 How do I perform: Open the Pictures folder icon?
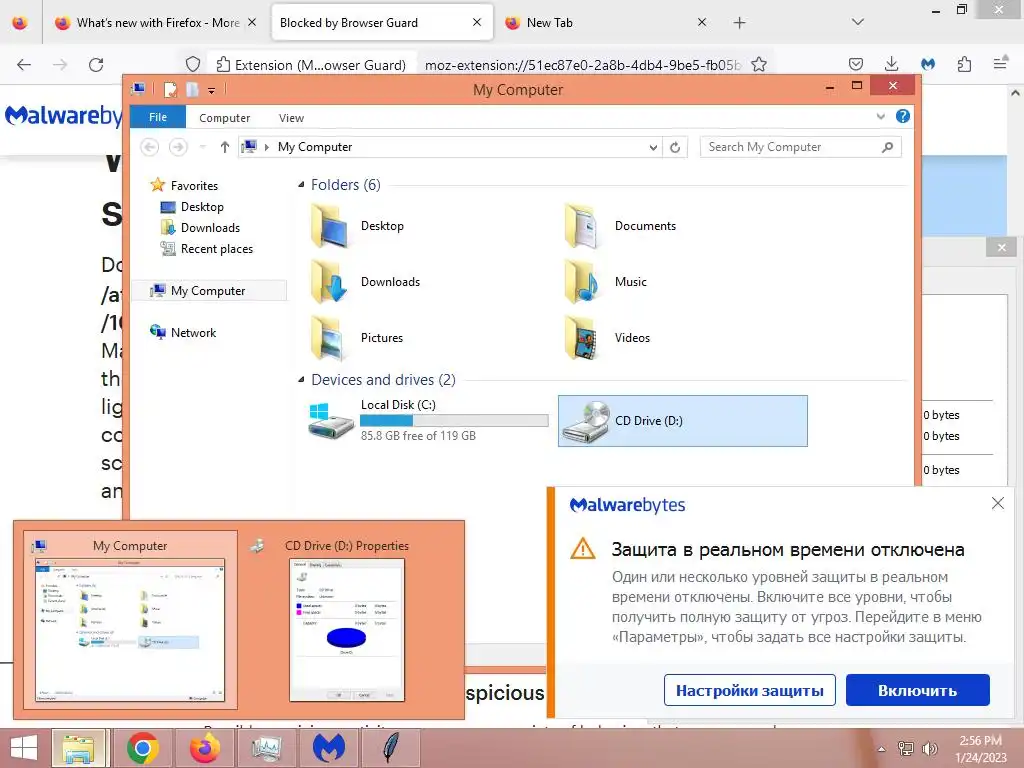click(328, 338)
